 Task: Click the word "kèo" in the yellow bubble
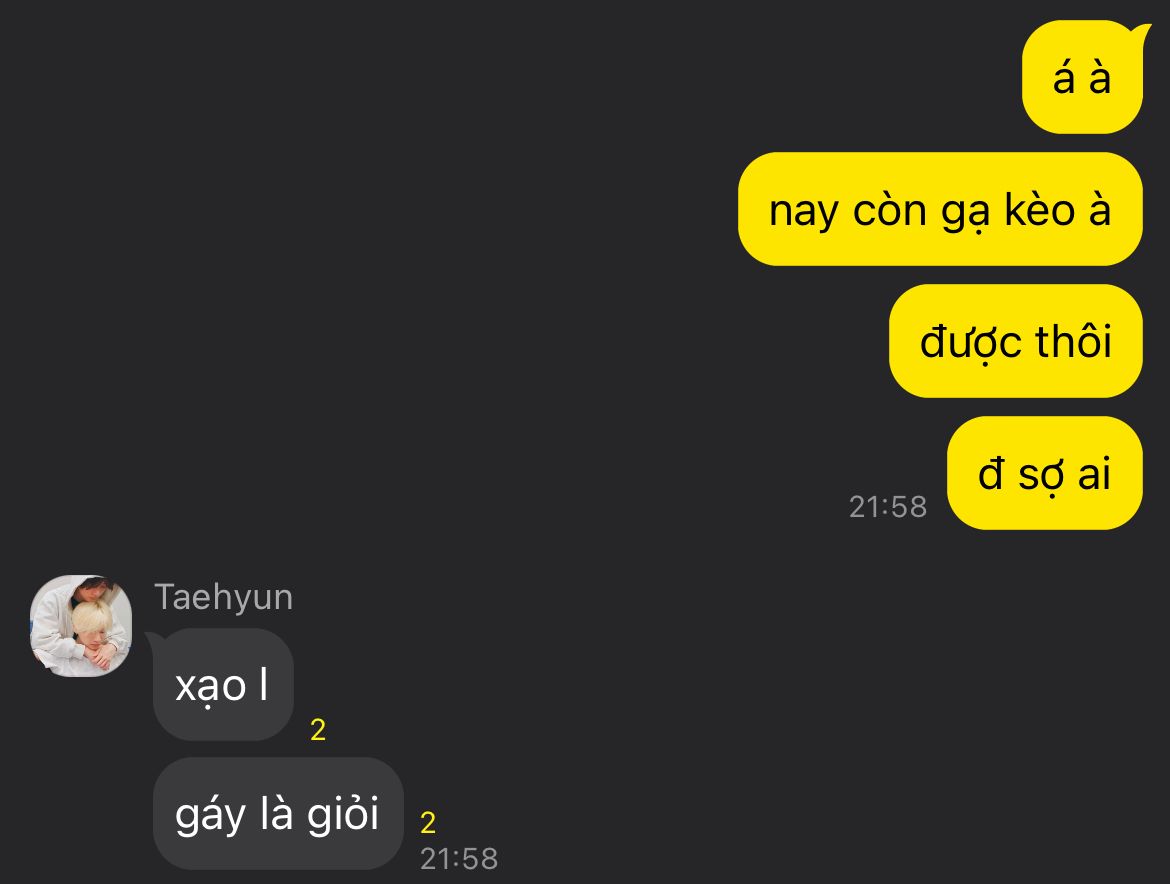1040,210
